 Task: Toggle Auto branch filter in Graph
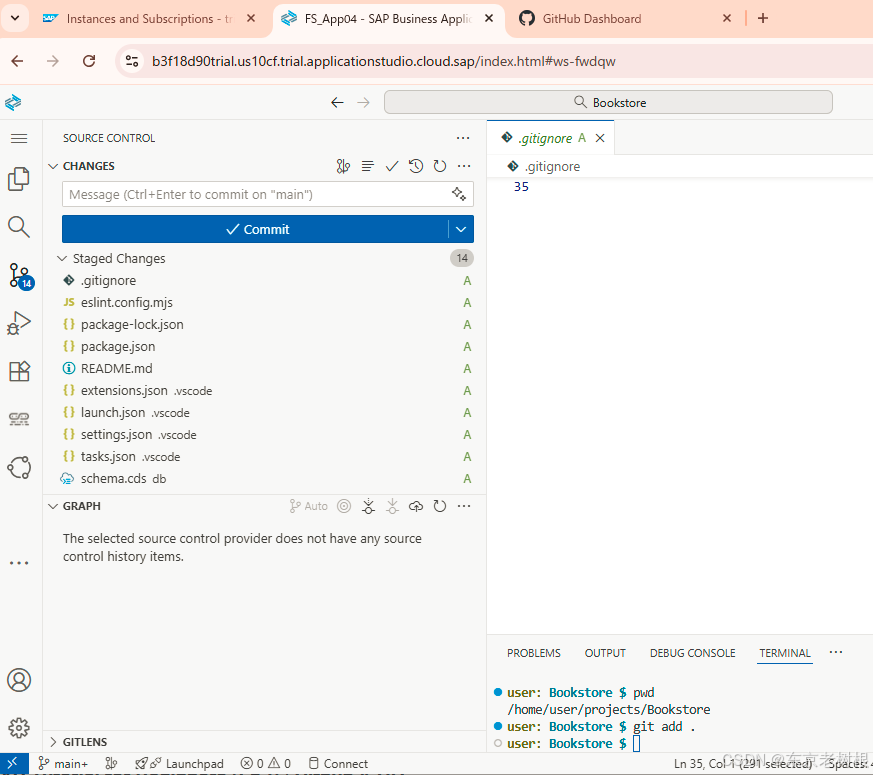[x=308, y=506]
